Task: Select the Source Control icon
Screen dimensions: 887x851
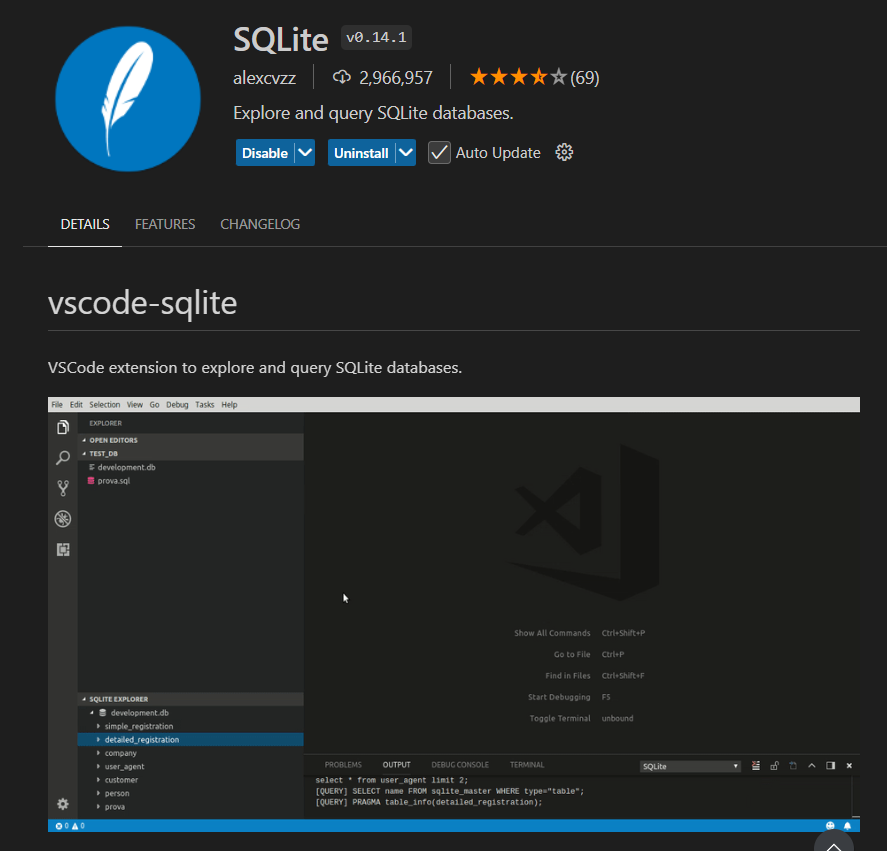Action: pyautogui.click(x=62, y=488)
